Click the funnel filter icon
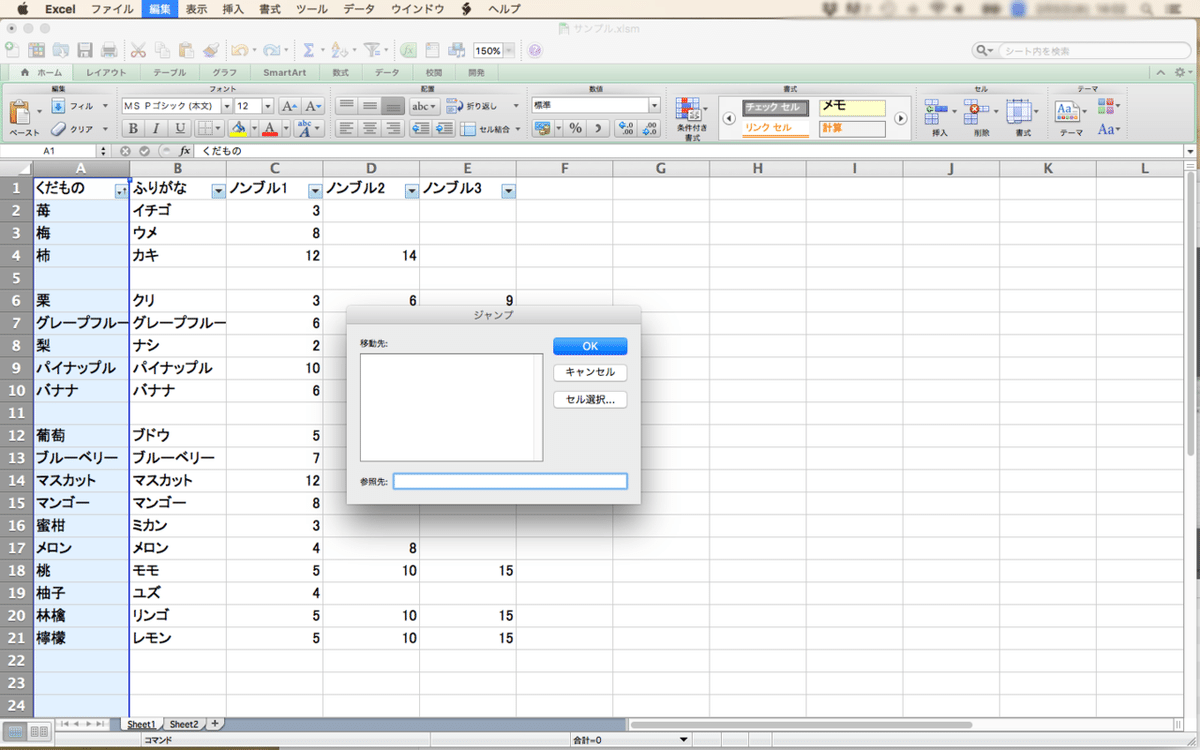 (x=371, y=50)
